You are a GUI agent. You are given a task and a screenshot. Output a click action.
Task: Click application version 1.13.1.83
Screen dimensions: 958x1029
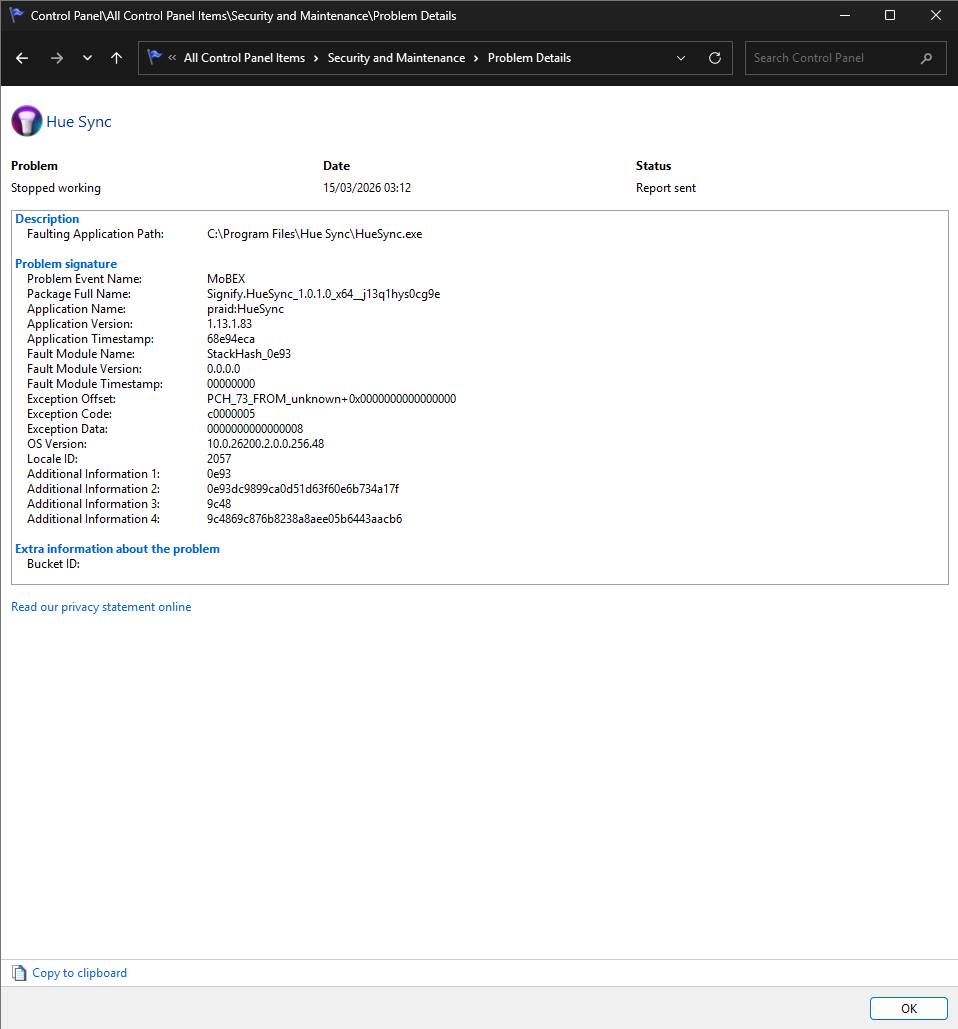229,324
